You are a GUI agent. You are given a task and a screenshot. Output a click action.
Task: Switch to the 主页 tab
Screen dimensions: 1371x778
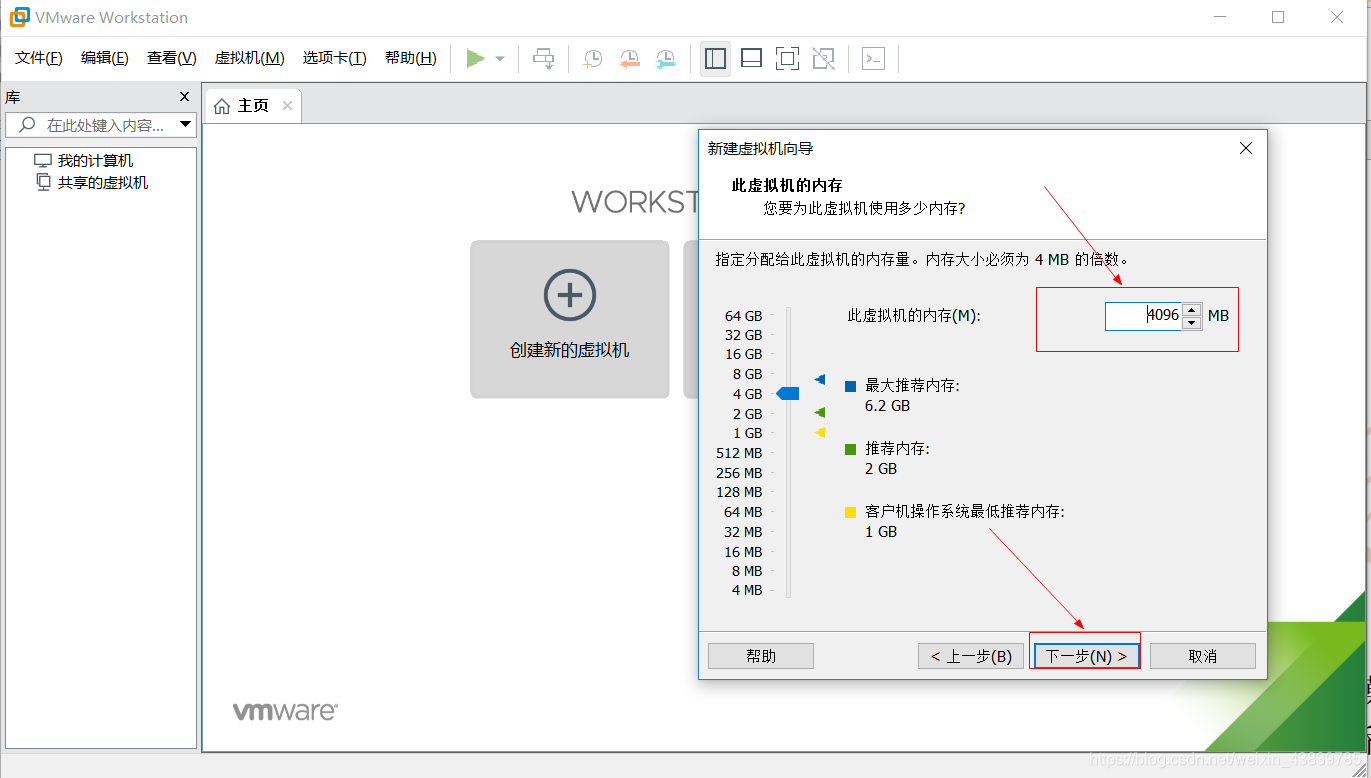pyautogui.click(x=252, y=105)
